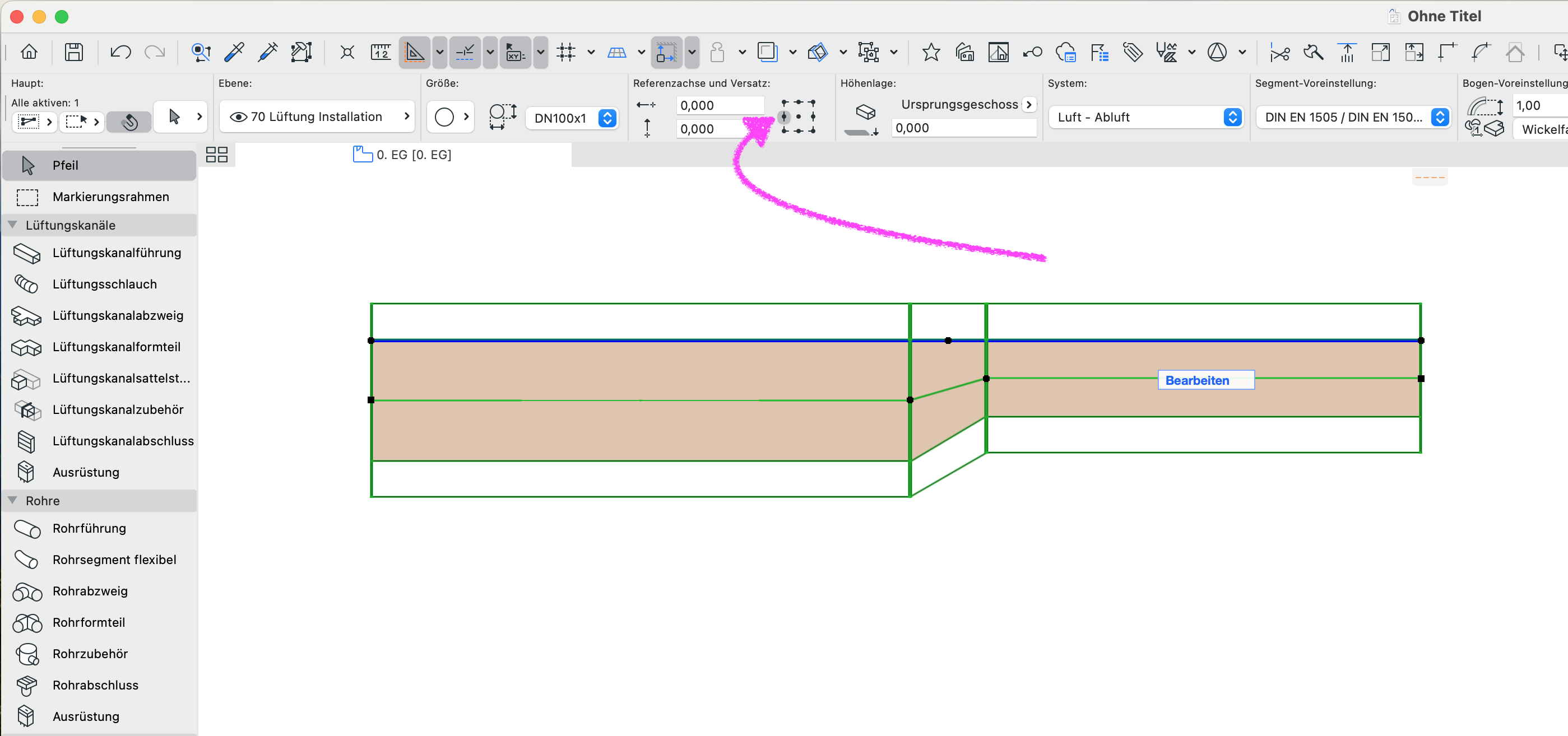Click the scissors split tool icon
The height and width of the screenshot is (736, 1568).
pyautogui.click(x=1279, y=53)
